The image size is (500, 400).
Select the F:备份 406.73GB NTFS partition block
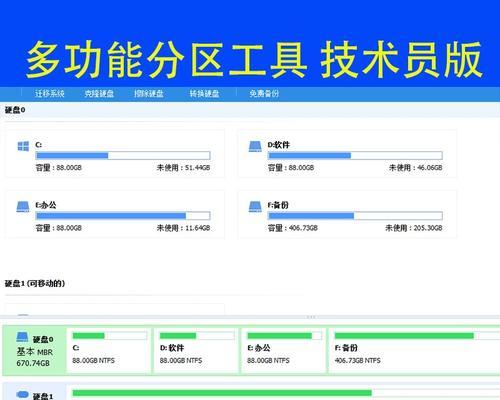point(414,350)
